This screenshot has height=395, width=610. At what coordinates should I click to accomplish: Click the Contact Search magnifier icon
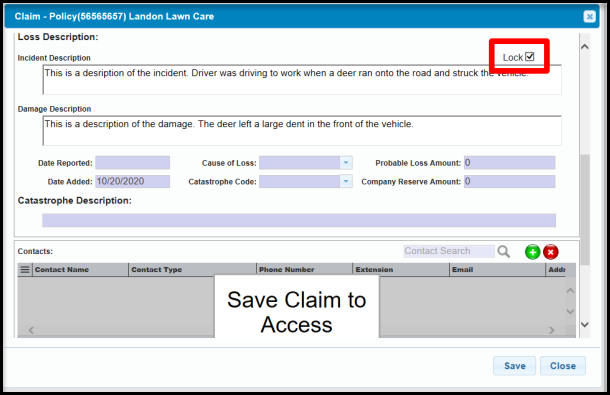(503, 251)
